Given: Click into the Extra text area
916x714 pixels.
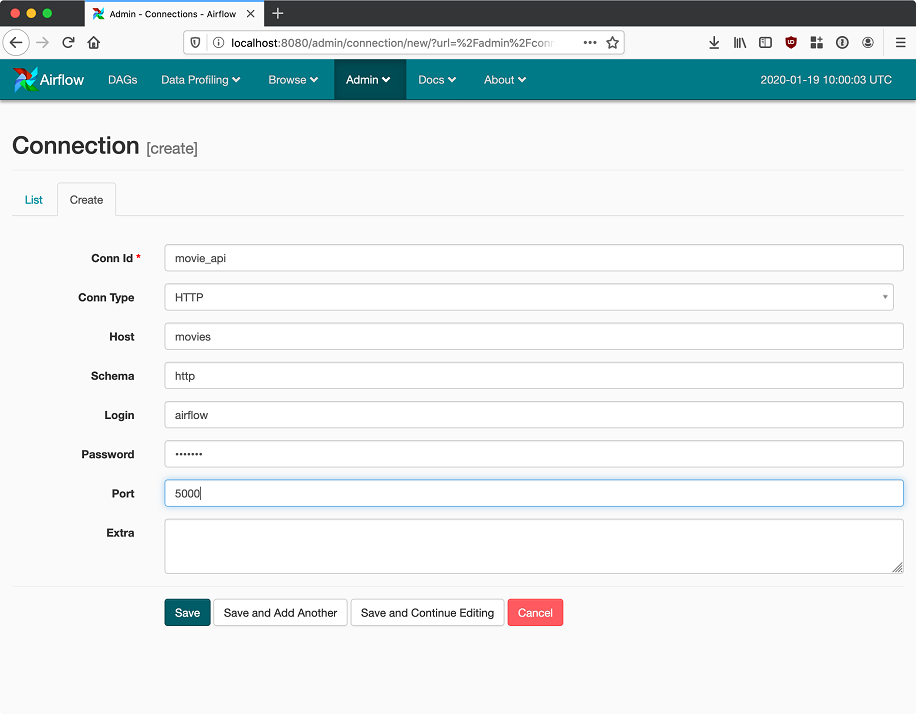Looking at the screenshot, I should (533, 546).
